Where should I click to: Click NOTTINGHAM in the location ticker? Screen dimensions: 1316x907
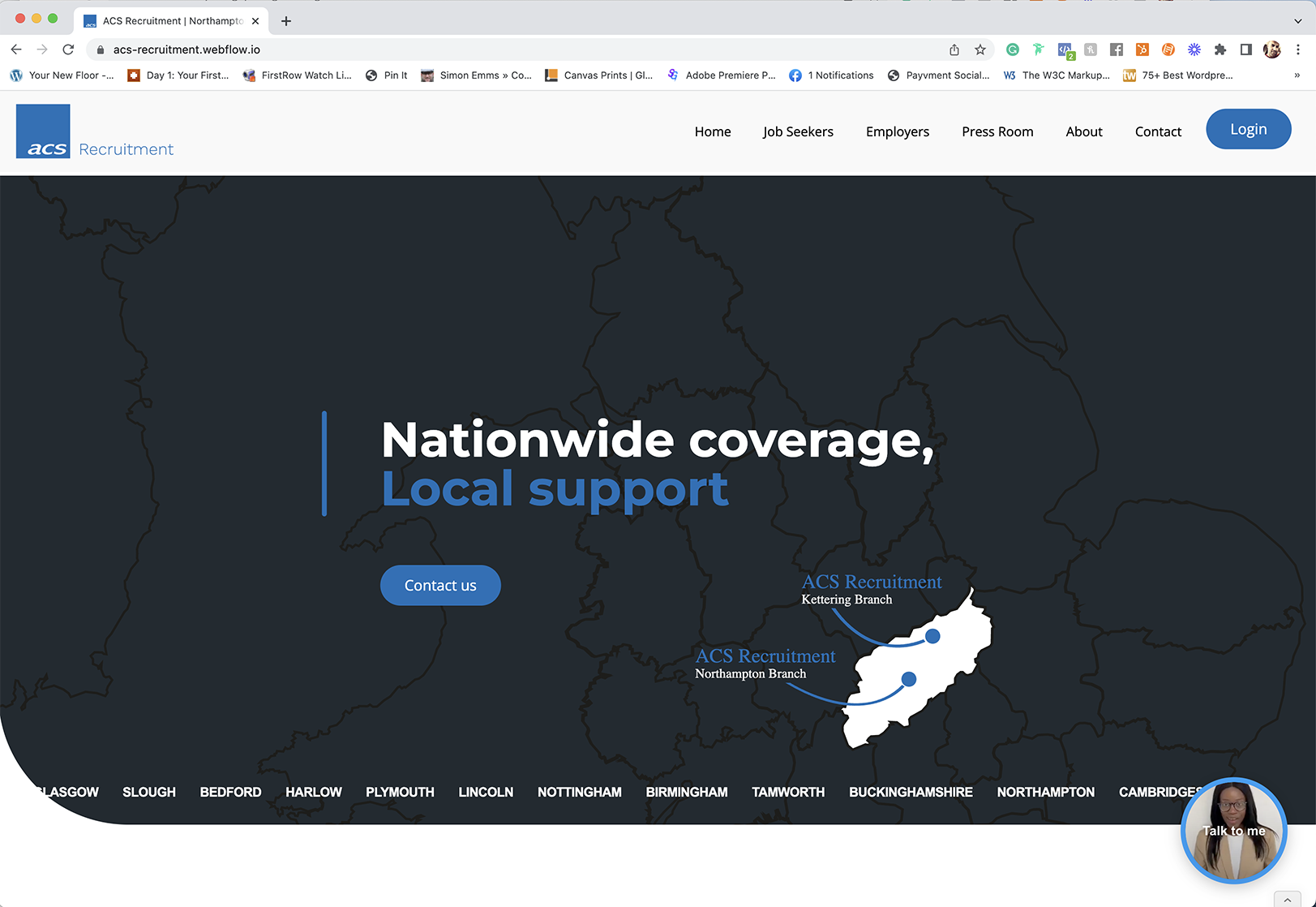click(580, 792)
